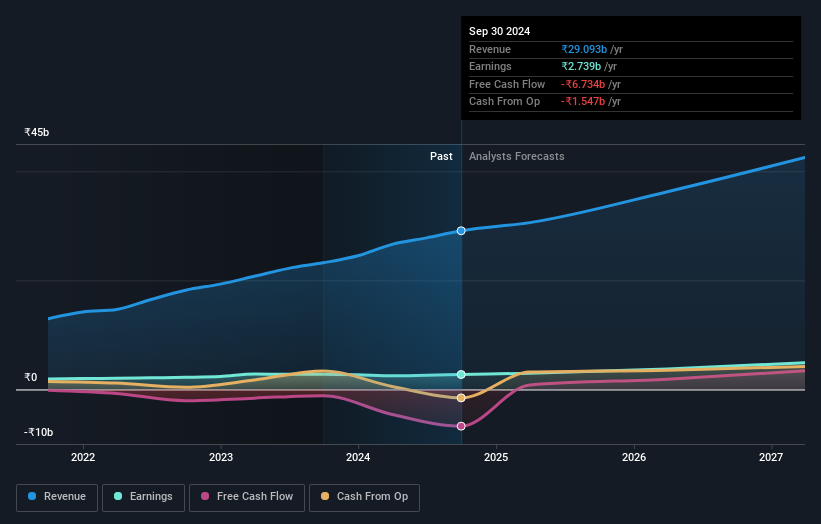Click the Revenue row label in tooltip
This screenshot has height=524, width=821.
click(x=490, y=49)
